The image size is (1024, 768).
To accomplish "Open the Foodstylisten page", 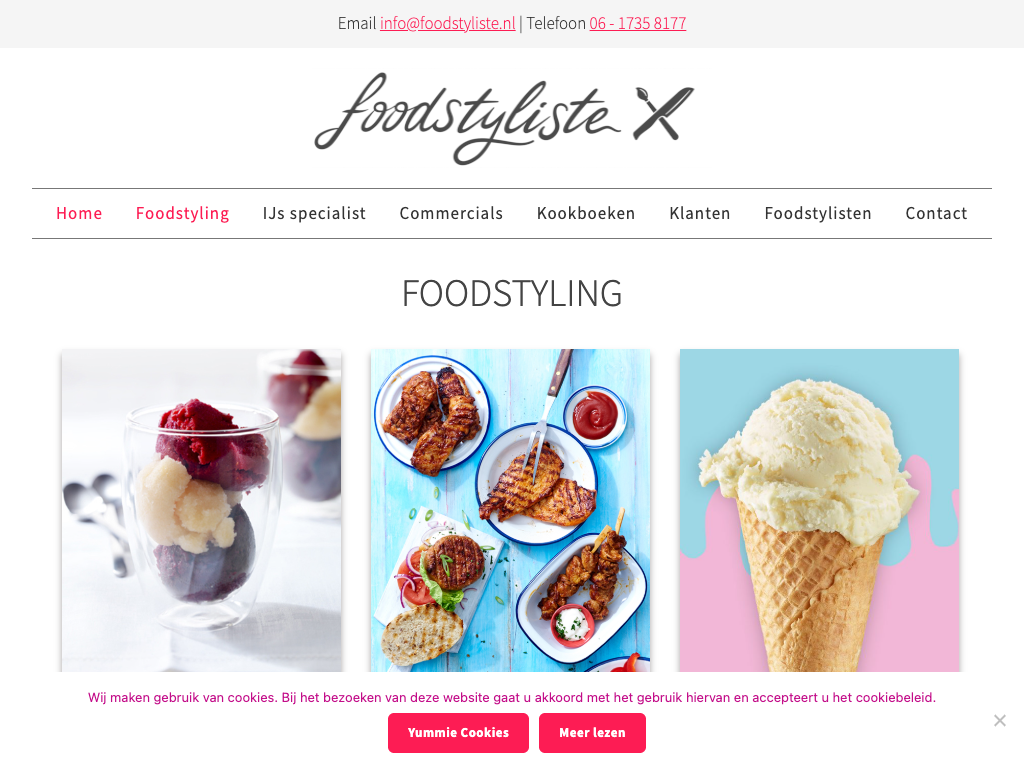I will click(x=818, y=214).
